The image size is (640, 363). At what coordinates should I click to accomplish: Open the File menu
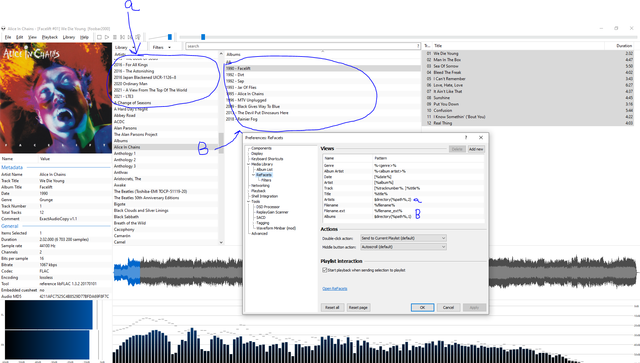tap(8, 37)
